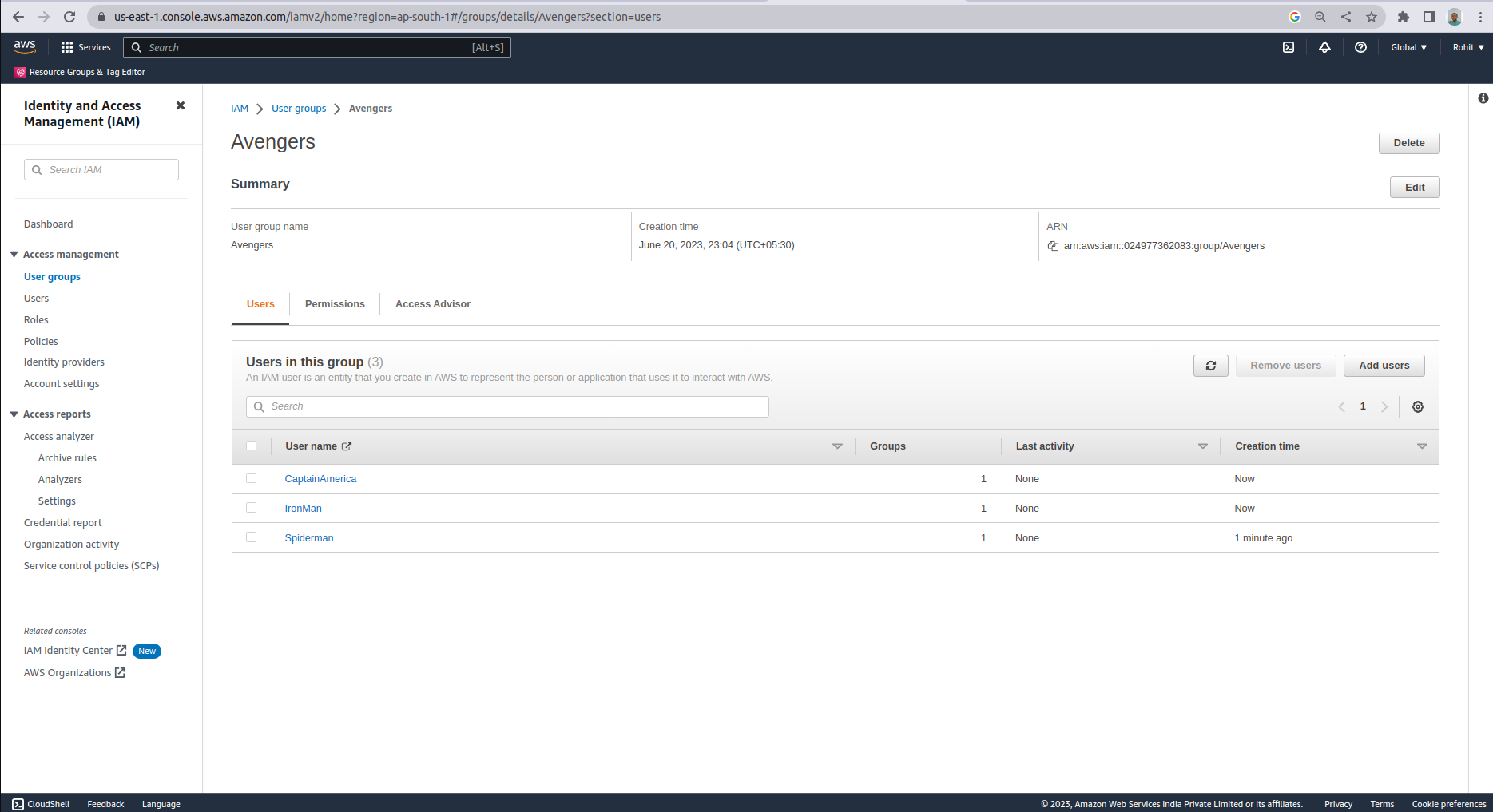Screen dimensions: 1493x812
Task: Sort by Last activity column arrow
Action: 1203,446
